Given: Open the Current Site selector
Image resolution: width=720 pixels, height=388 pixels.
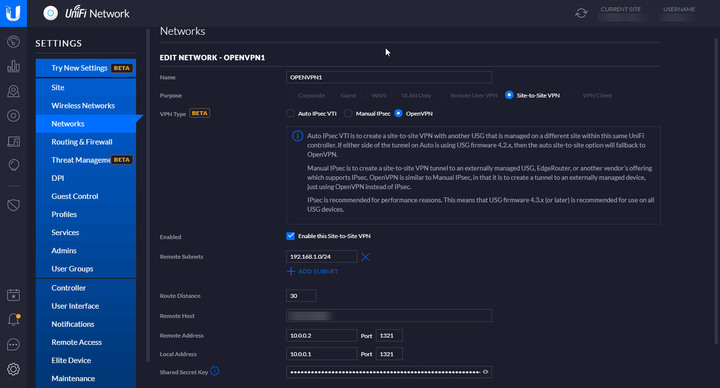Looking at the screenshot, I should pos(622,14).
